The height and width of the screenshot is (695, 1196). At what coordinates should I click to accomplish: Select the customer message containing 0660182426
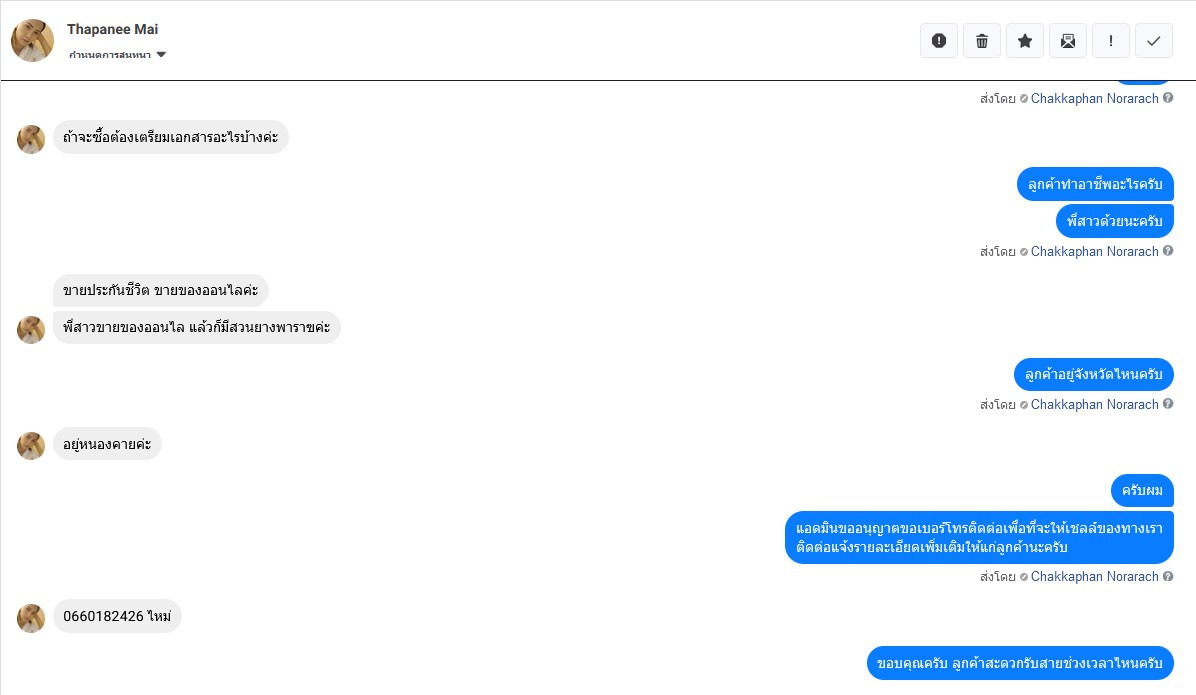click(117, 617)
